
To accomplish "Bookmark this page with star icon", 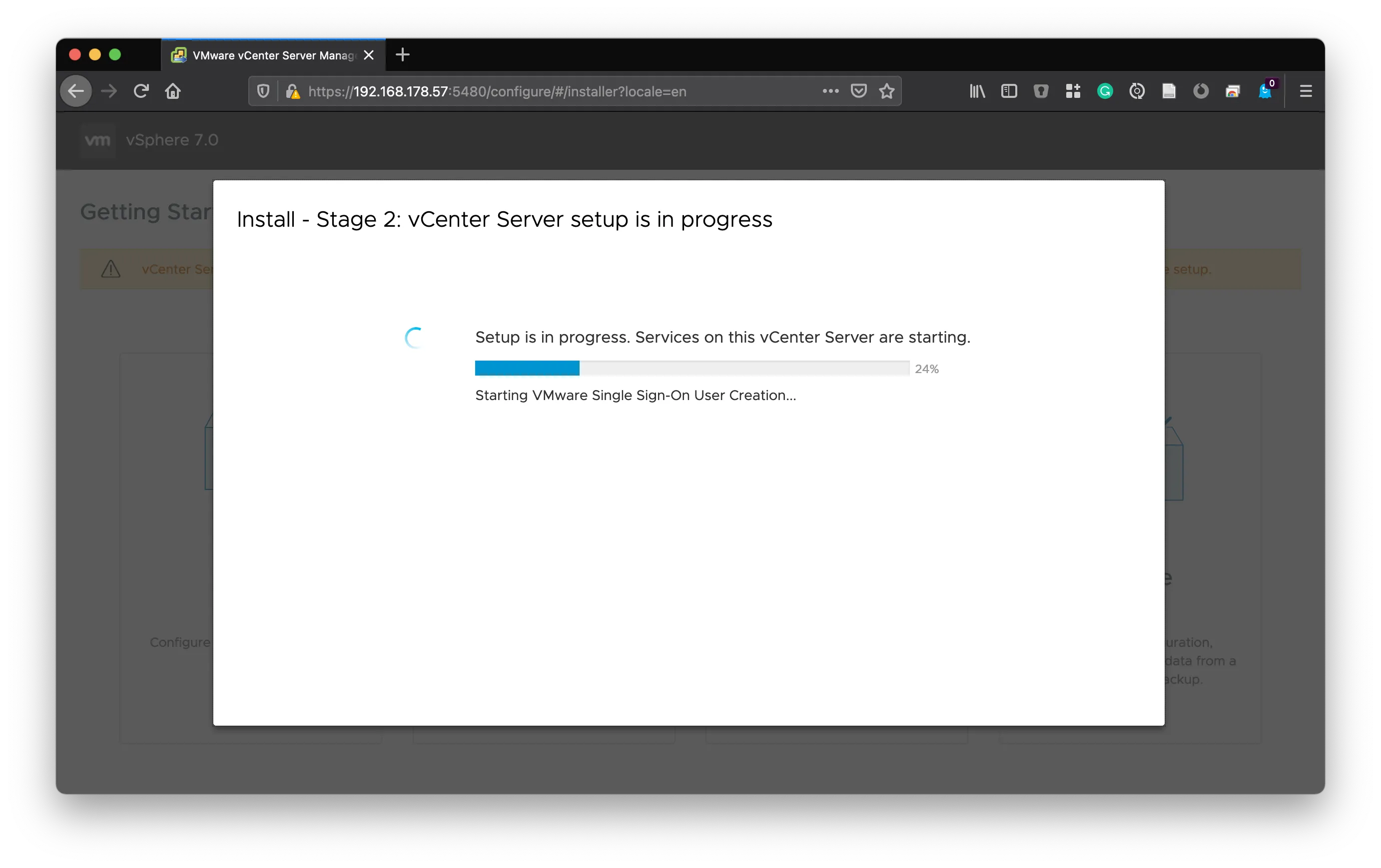I will point(887,91).
